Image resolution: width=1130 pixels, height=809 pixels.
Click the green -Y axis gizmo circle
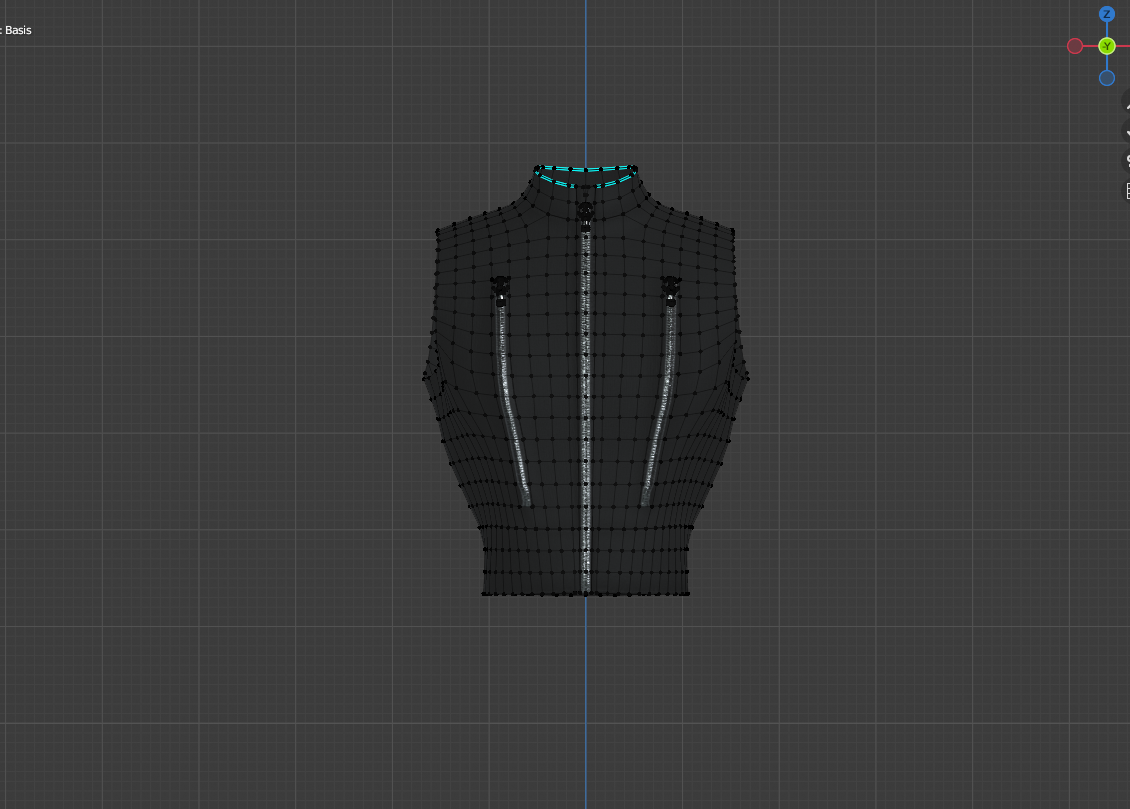coord(1107,46)
